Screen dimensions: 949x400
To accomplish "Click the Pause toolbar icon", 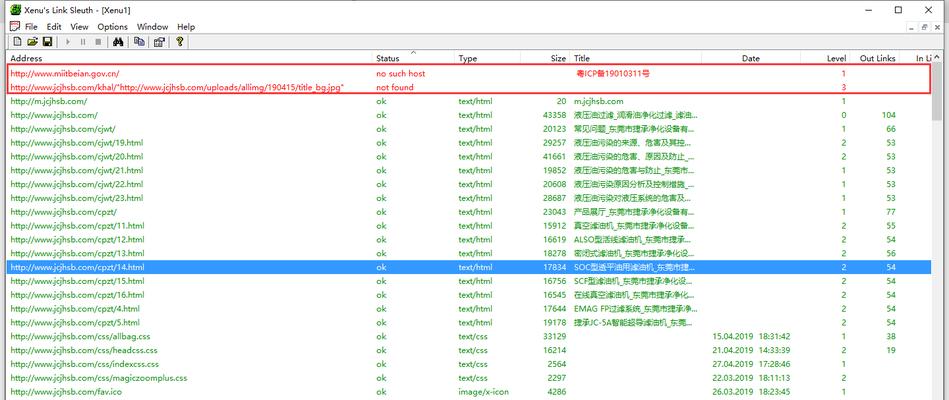I will 83,42.
